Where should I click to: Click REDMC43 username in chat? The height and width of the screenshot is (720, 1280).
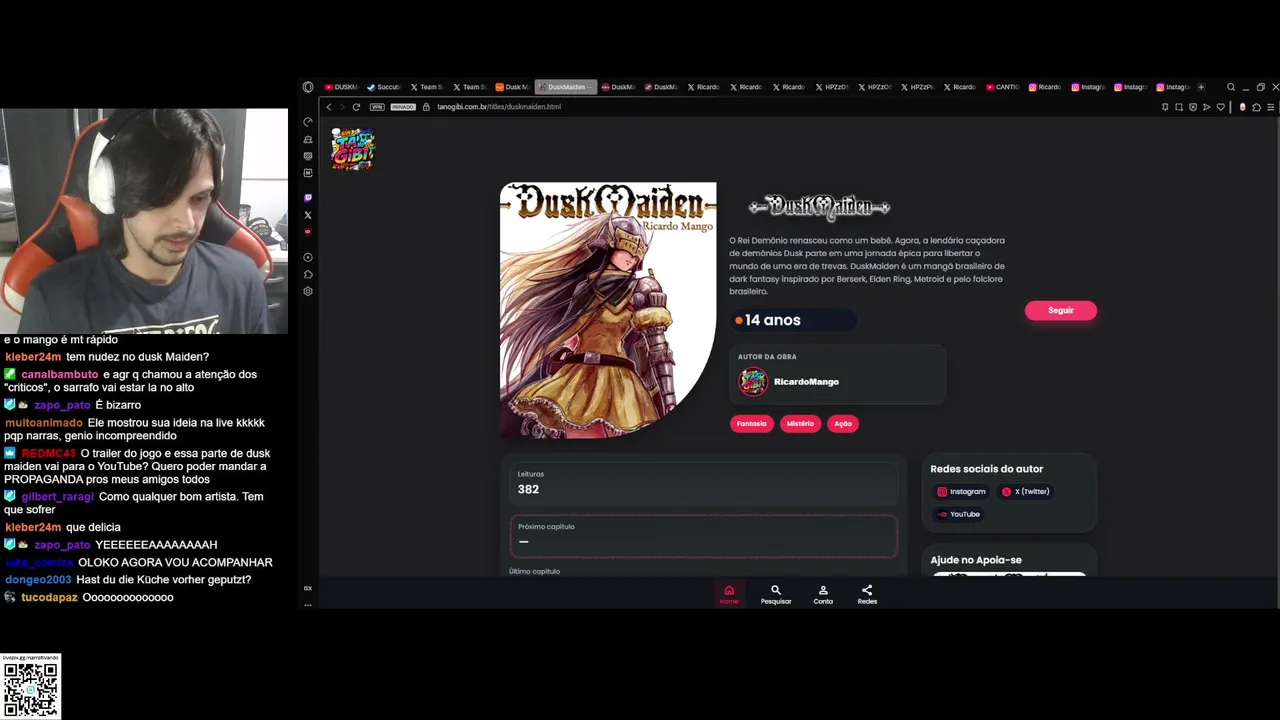pyautogui.click(x=48, y=453)
